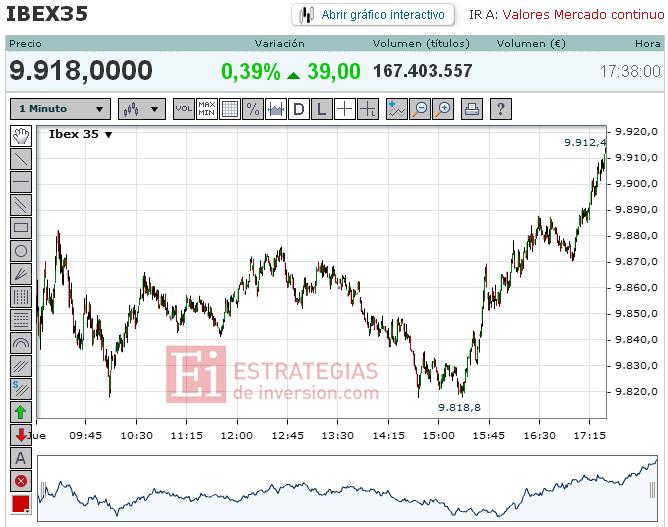The image size is (668, 527).
Task: Toggle the VOL volume display
Action: pos(184,109)
